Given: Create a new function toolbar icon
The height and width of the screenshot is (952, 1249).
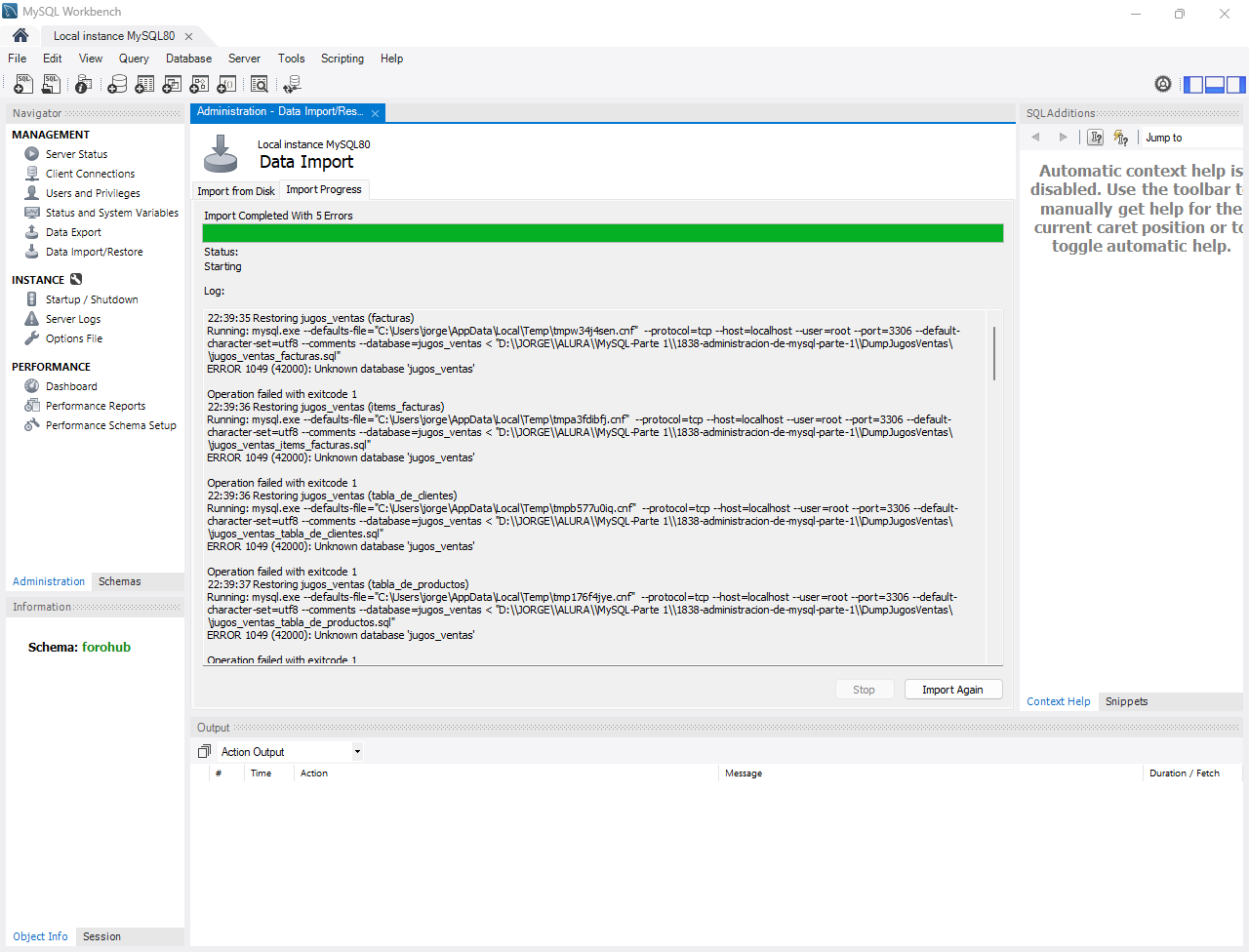Looking at the screenshot, I should (x=226, y=85).
